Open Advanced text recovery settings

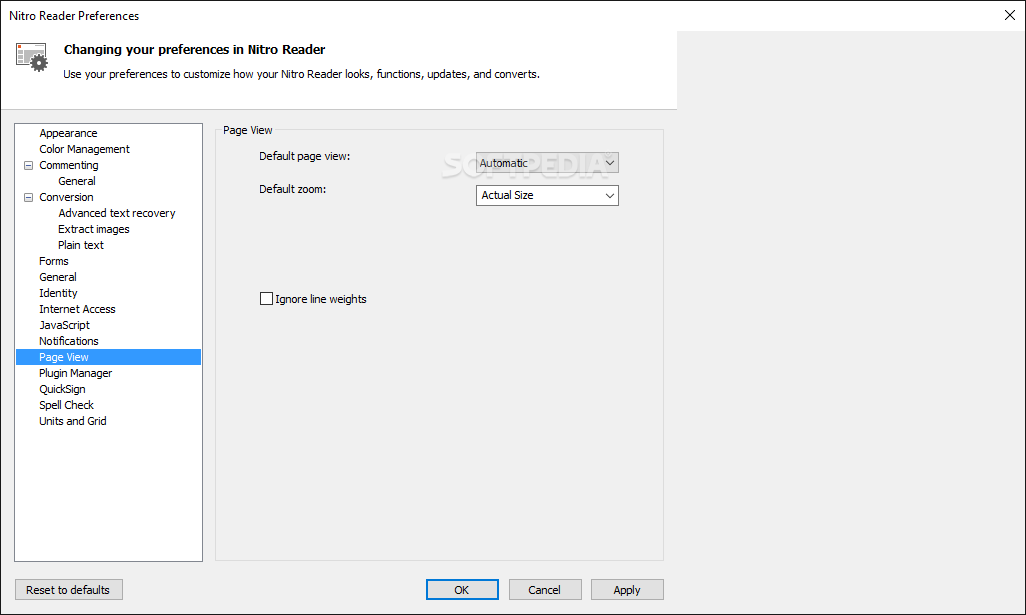116,213
